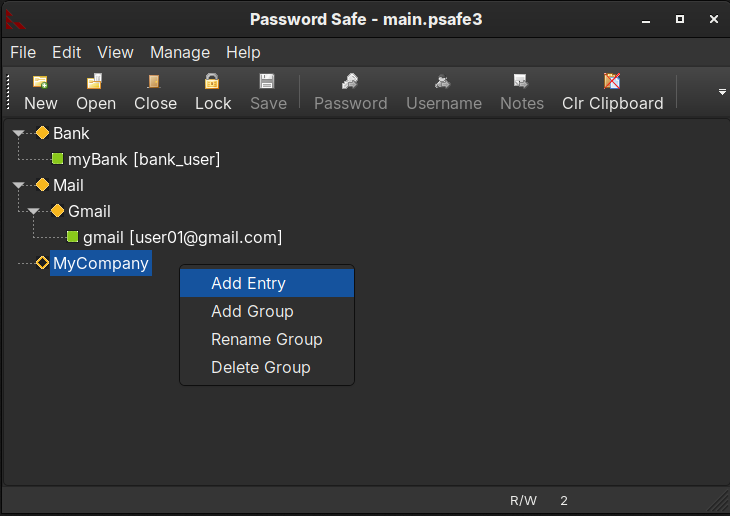
Task: Choose Rename Group from context menu
Action: [x=267, y=339]
